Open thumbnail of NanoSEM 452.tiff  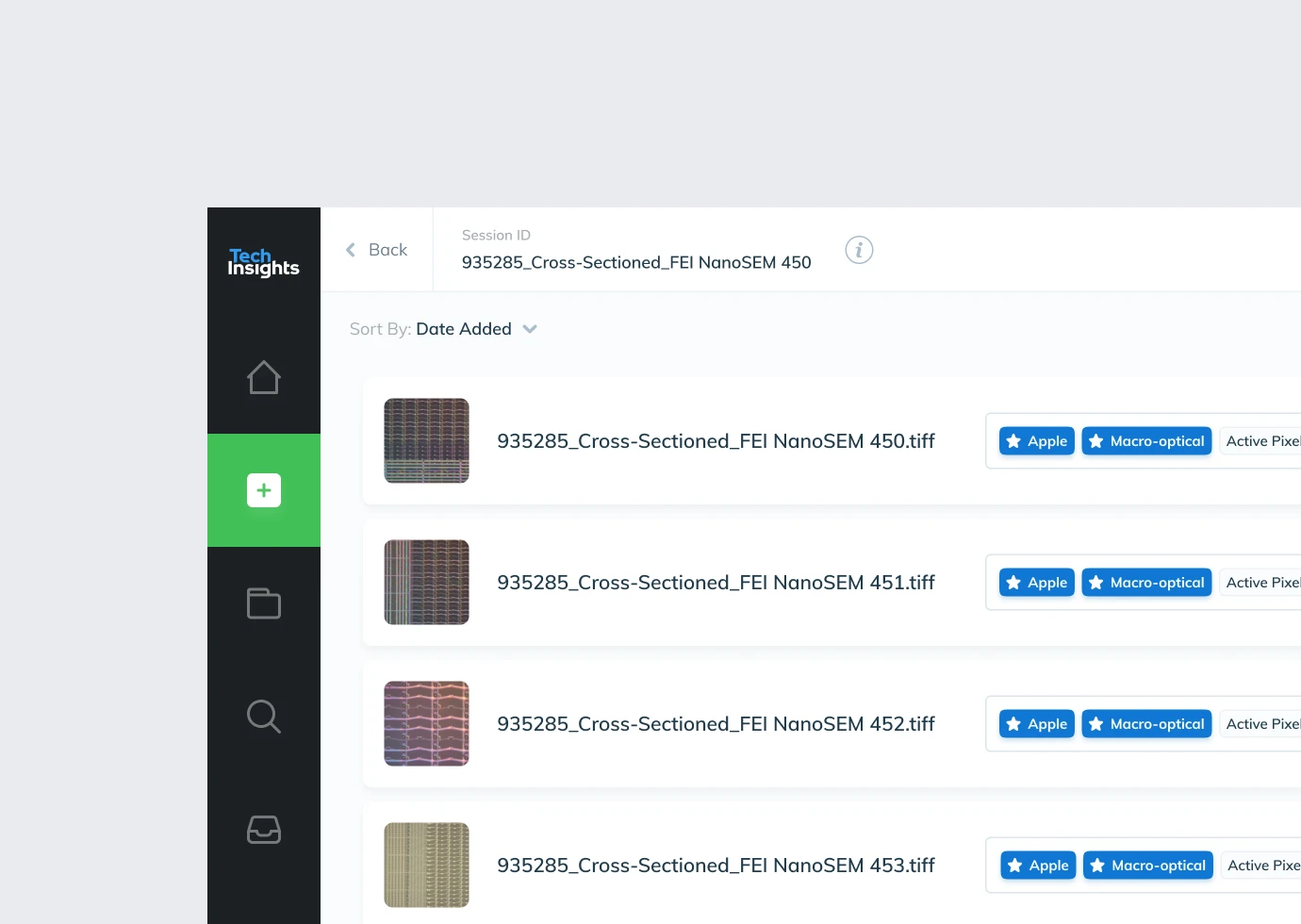click(x=426, y=724)
